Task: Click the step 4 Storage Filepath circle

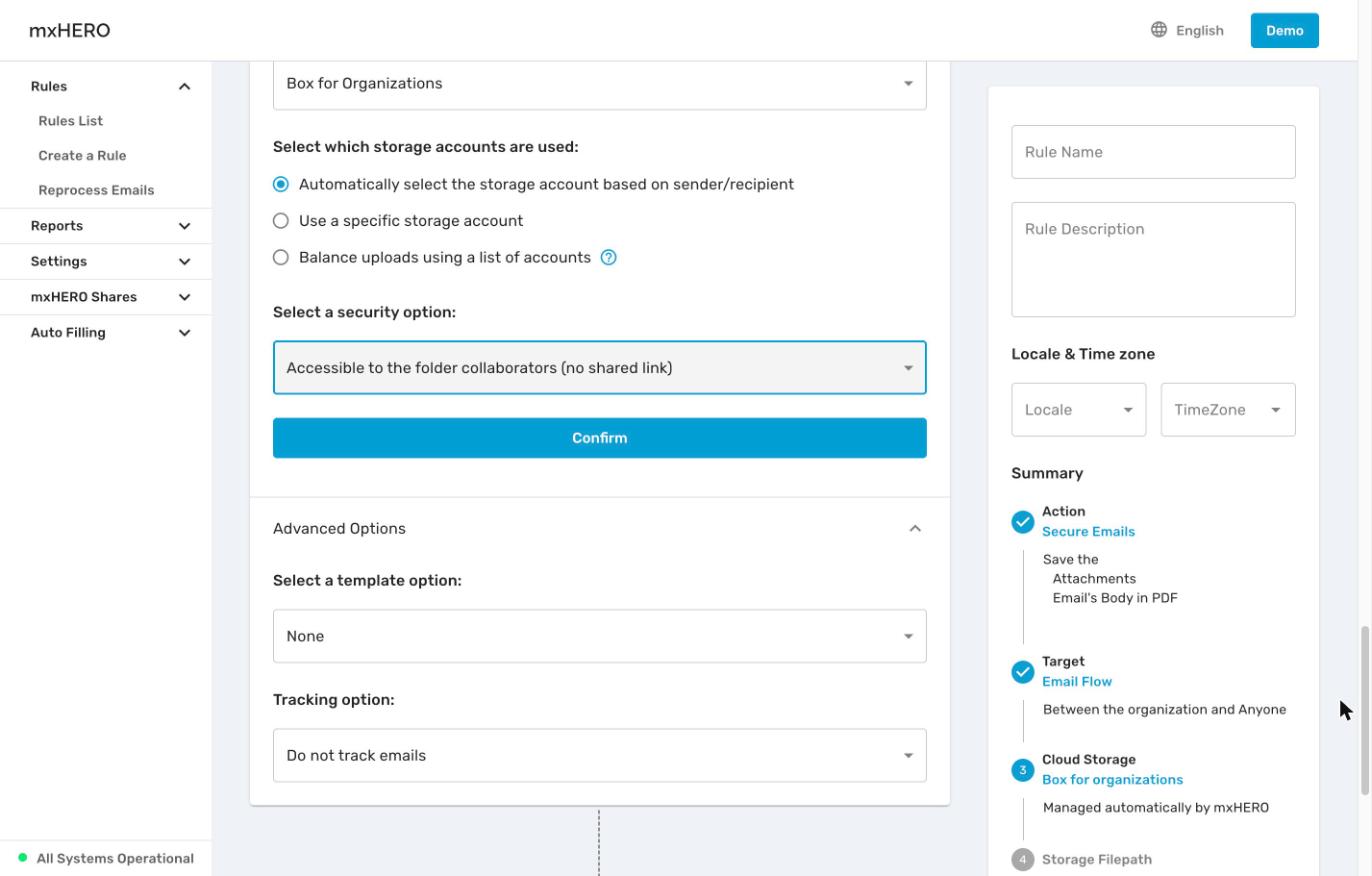Action: pyautogui.click(x=1022, y=859)
